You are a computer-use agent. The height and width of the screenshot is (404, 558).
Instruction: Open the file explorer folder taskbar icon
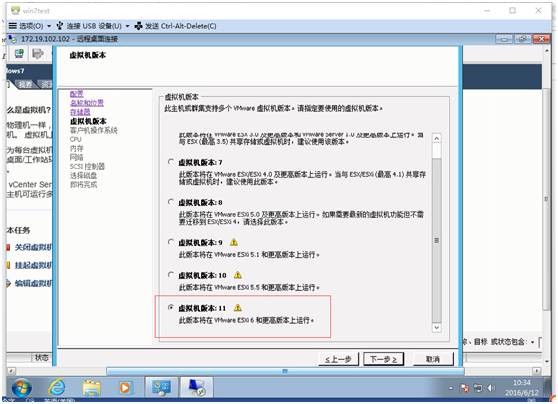click(91, 387)
